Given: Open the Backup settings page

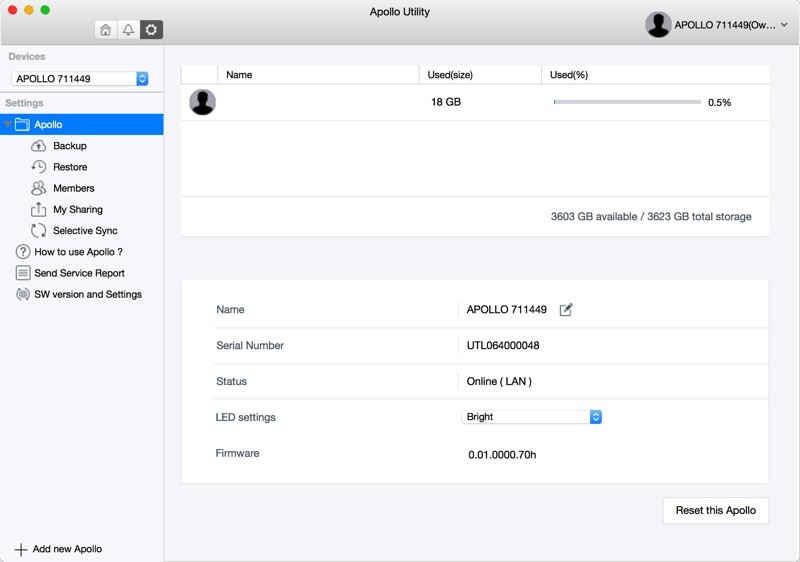Looking at the screenshot, I should pyautogui.click(x=70, y=146).
